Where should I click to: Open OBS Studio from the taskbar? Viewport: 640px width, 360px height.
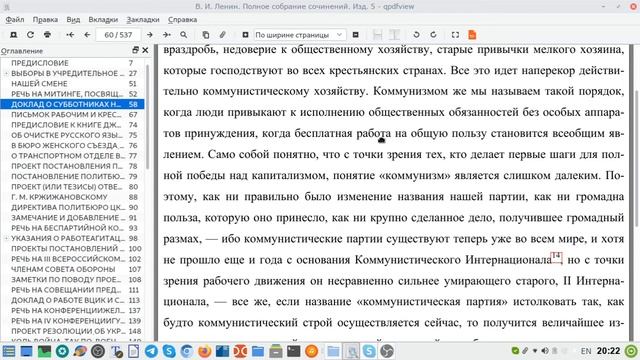(387, 351)
